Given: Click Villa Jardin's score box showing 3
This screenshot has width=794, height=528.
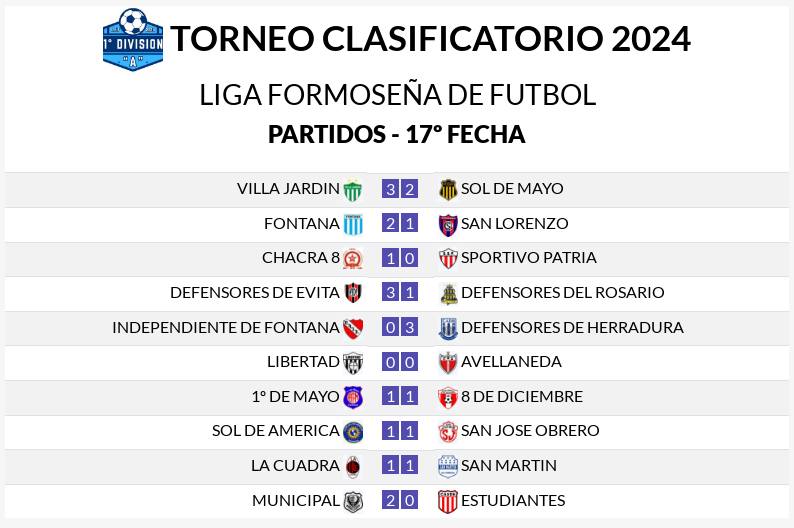Looking at the screenshot, I should 390,189.
